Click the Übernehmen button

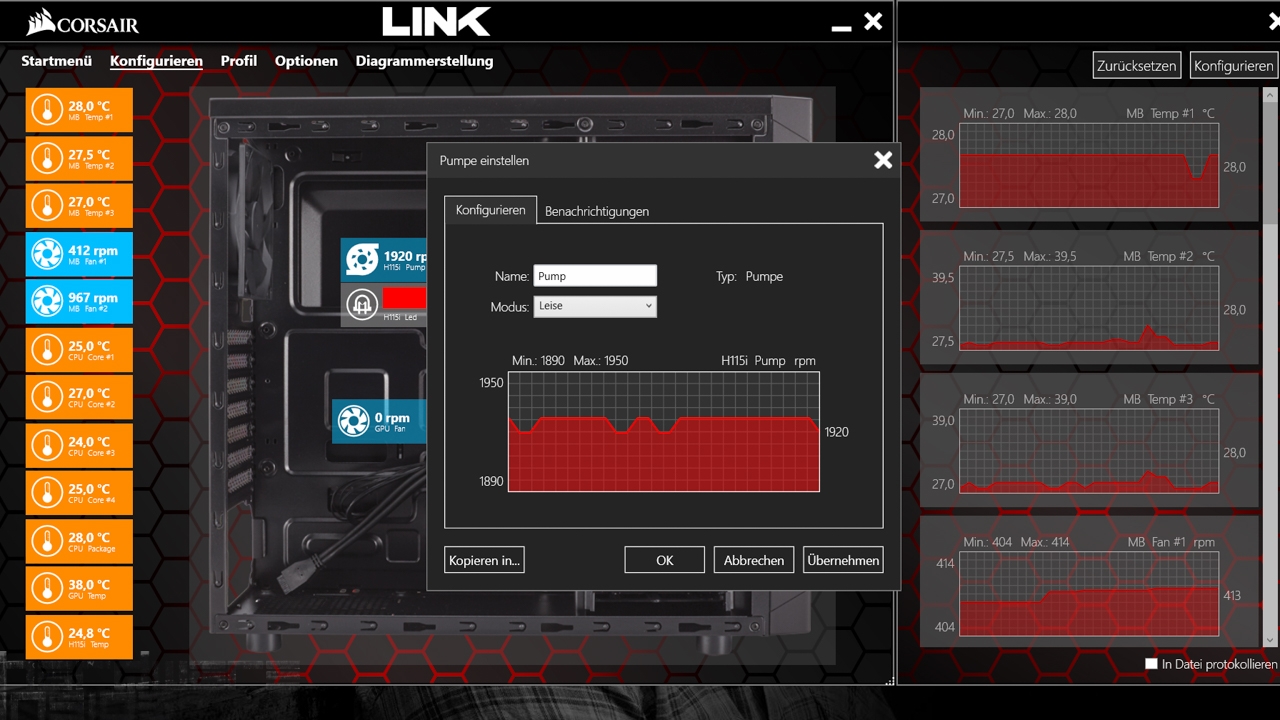843,560
